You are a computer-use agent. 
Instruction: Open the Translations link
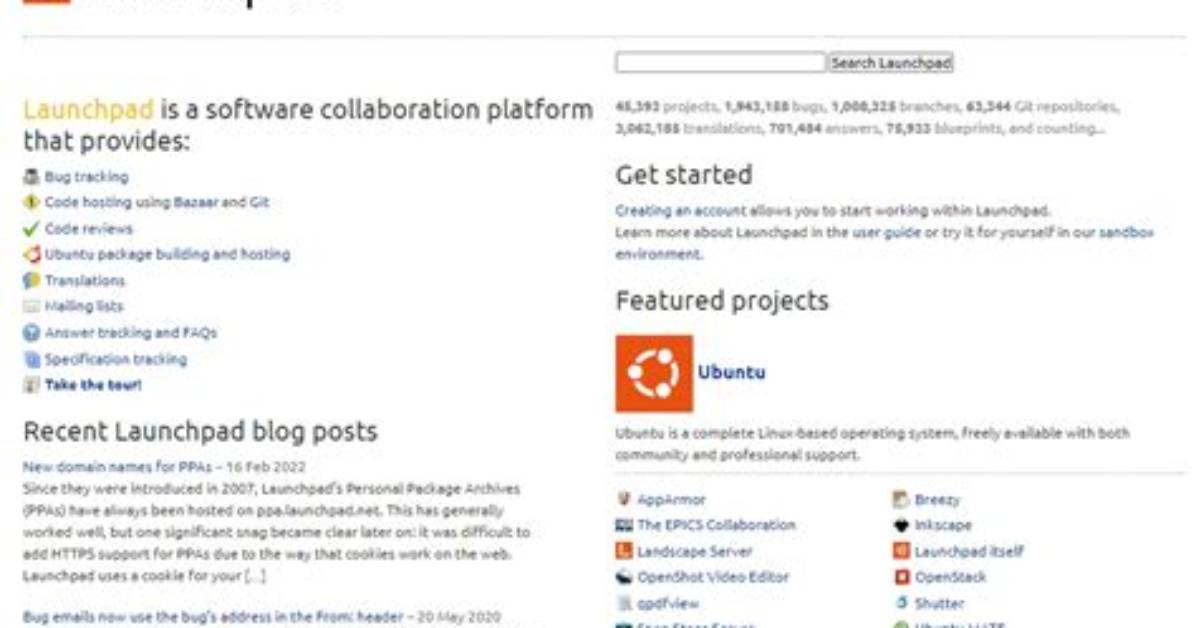(85, 280)
